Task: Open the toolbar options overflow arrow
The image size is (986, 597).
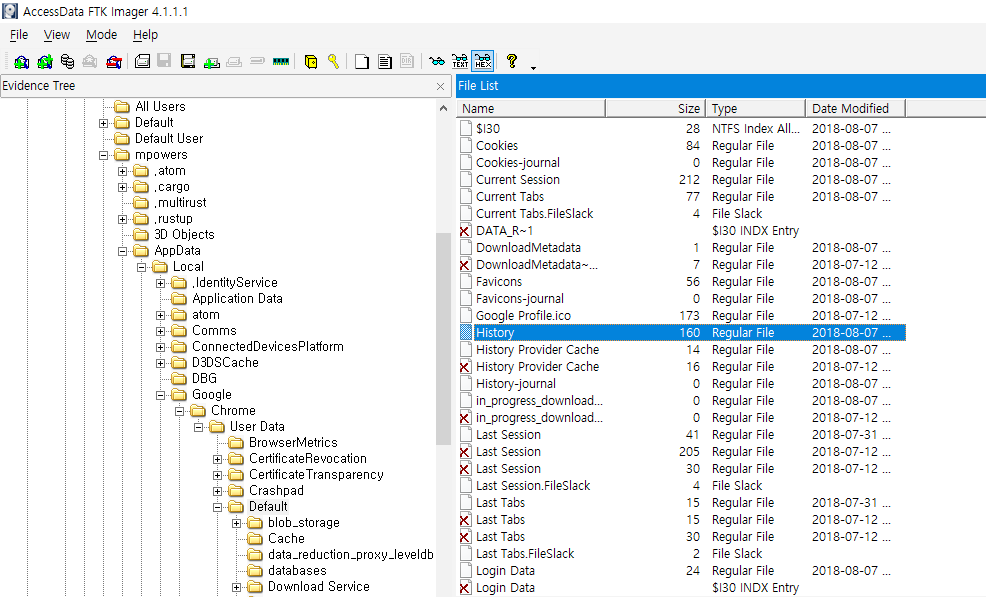Action: pyautogui.click(x=533, y=67)
